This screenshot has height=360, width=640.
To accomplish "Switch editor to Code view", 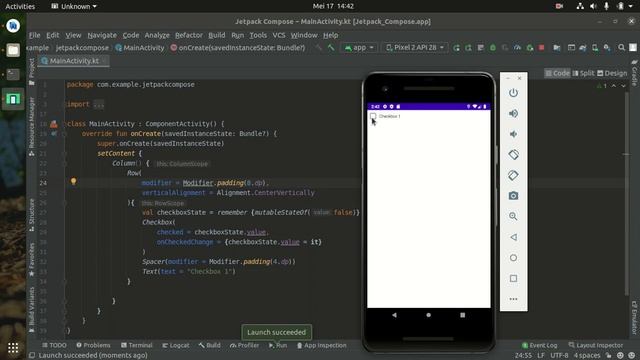I will [557, 73].
